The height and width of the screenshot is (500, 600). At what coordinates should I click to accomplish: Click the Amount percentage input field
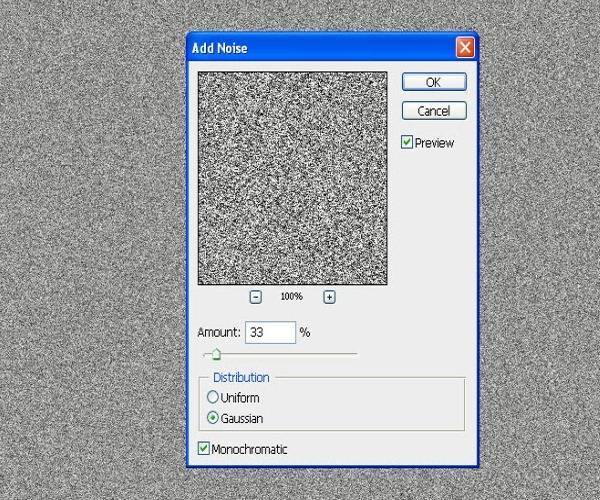271,332
